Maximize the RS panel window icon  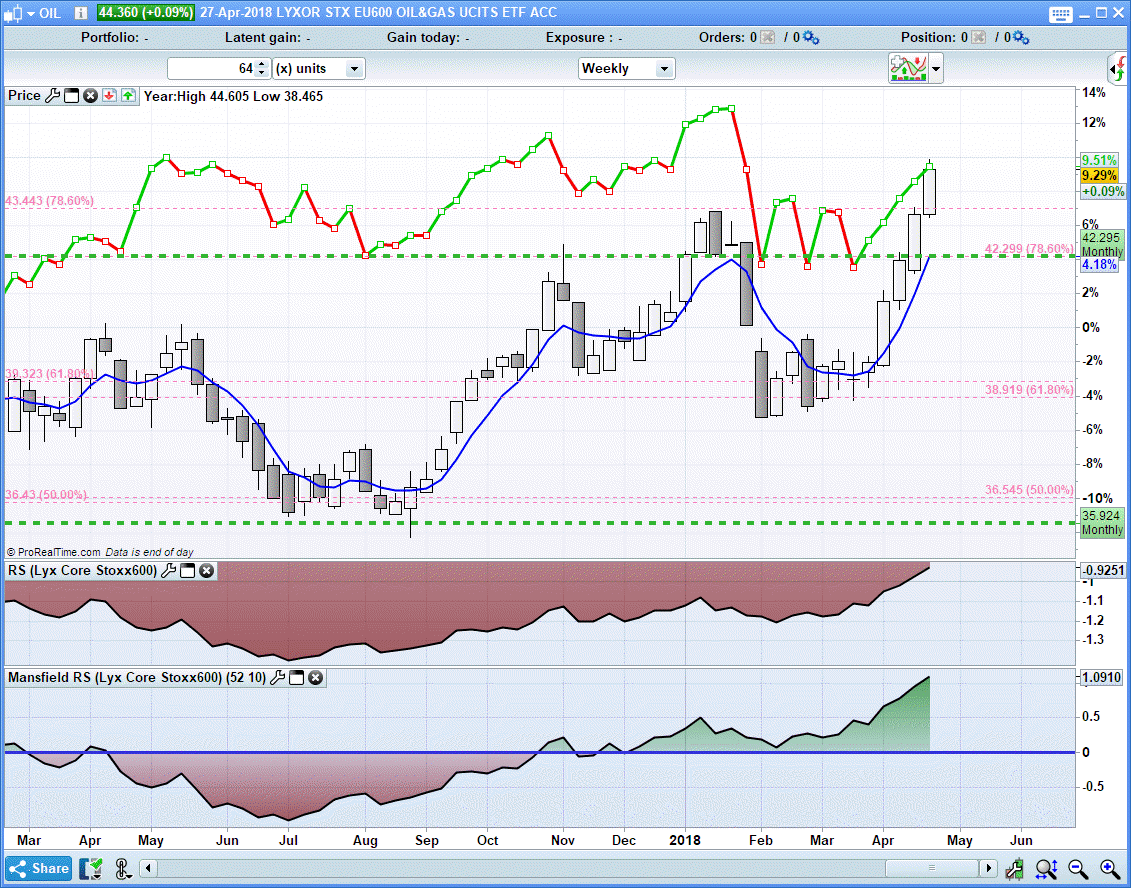pyautogui.click(x=188, y=571)
